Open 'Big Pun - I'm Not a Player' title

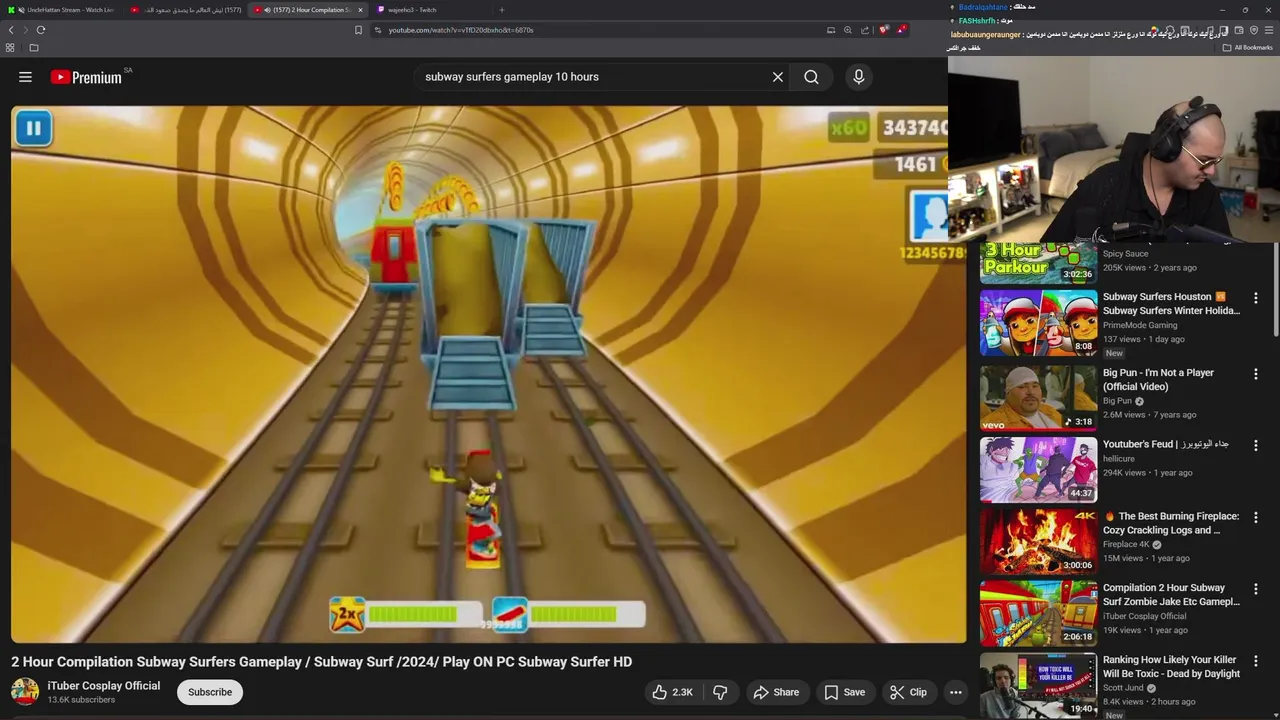point(1158,379)
